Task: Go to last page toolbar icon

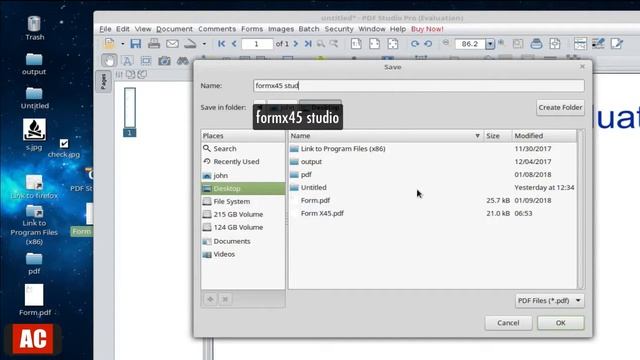Action: coord(308,44)
